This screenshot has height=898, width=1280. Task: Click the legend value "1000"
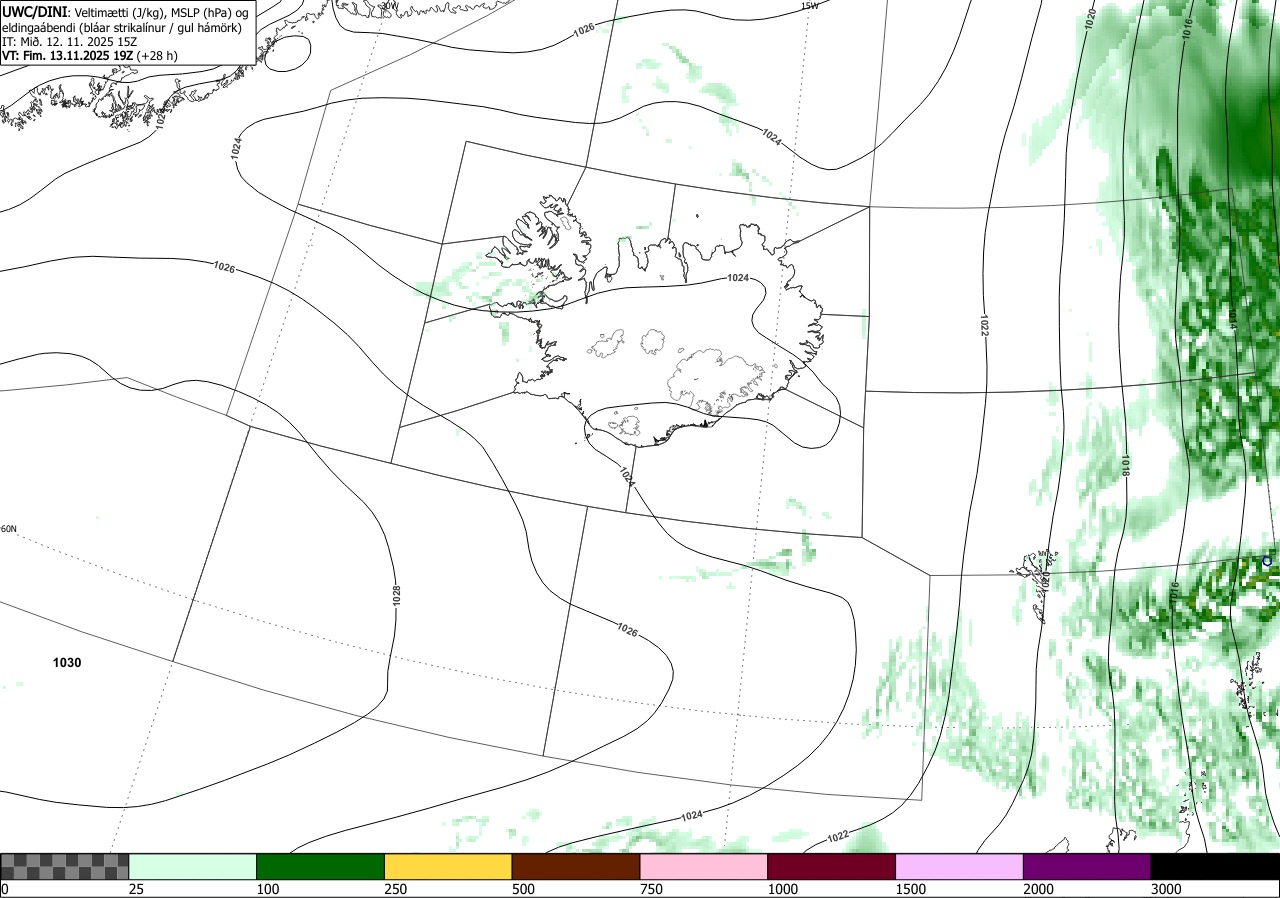pyautogui.click(x=783, y=889)
